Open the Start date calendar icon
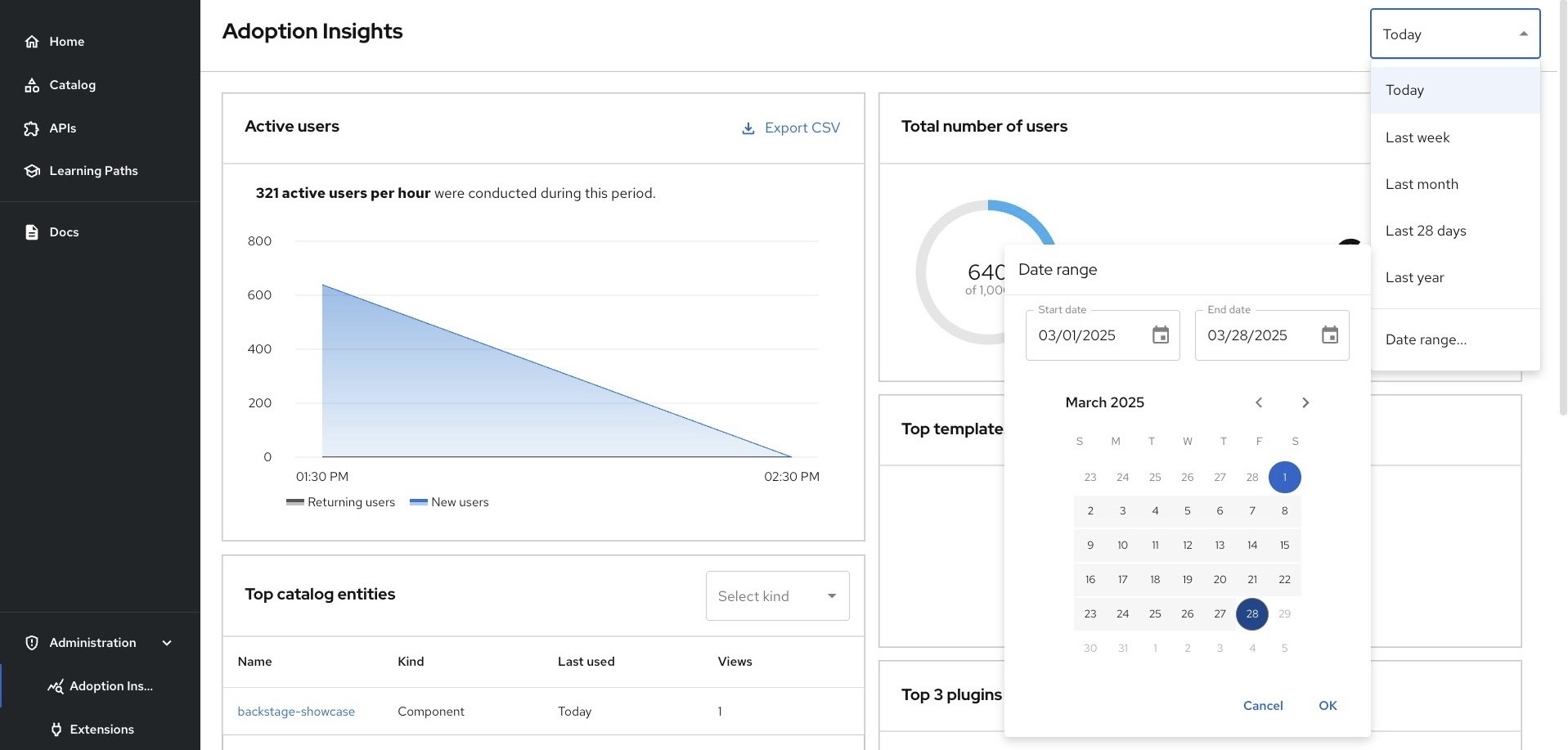Viewport: 1568px width, 750px height. pyautogui.click(x=1160, y=335)
